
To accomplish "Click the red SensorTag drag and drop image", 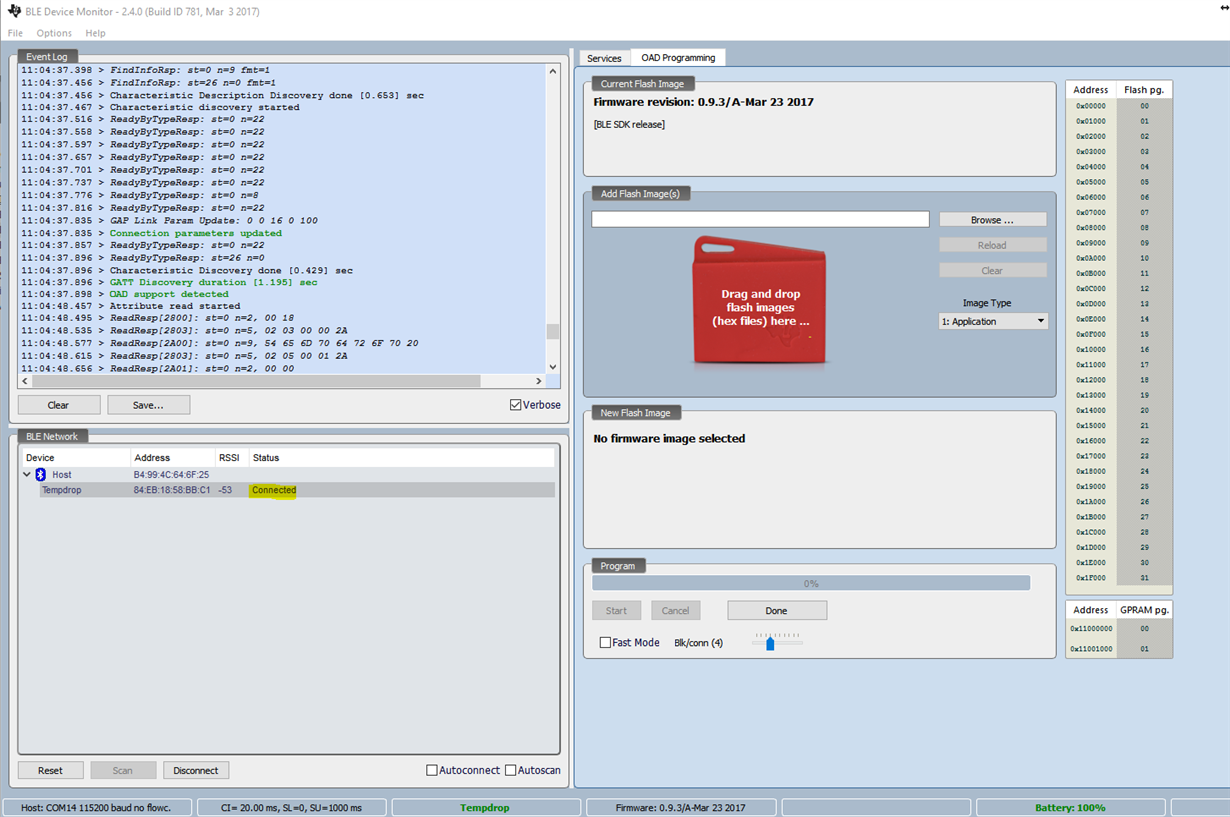I will coord(760,301).
